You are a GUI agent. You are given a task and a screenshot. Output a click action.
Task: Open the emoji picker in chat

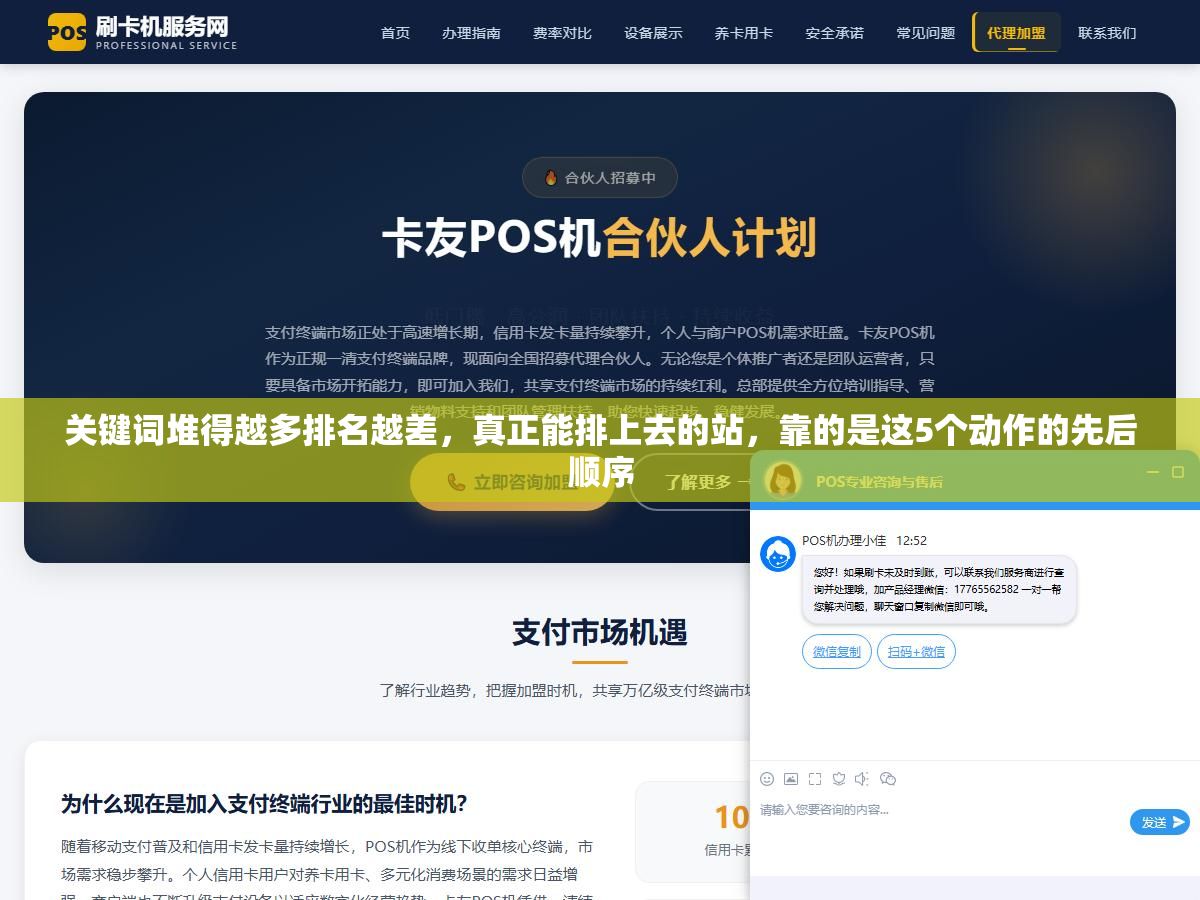(767, 779)
